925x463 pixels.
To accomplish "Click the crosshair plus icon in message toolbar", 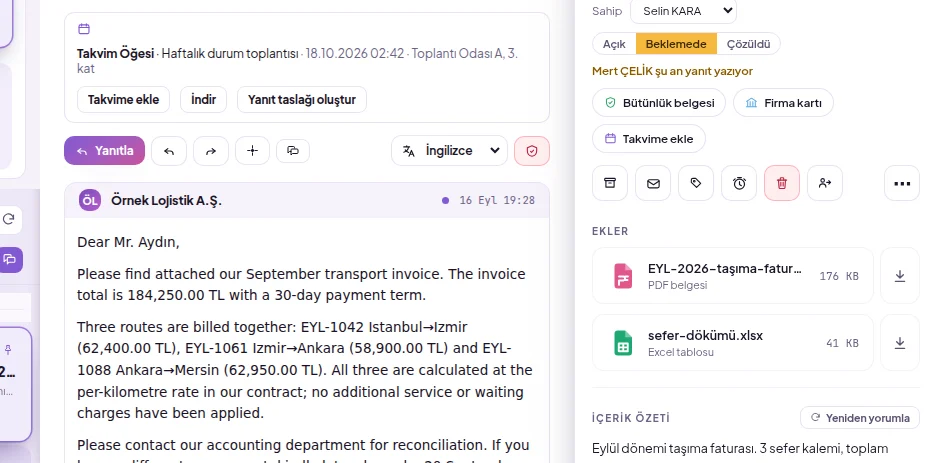I will tap(252, 151).
